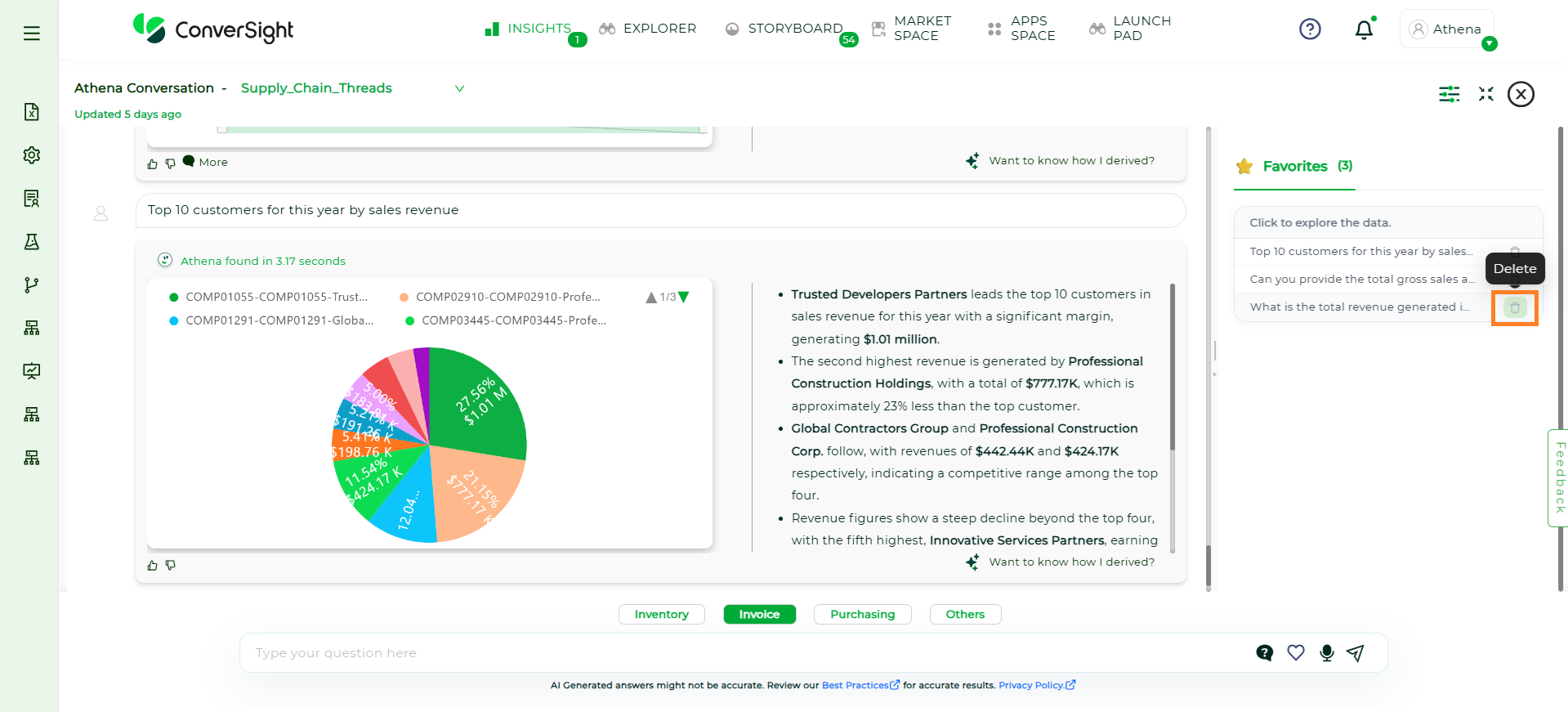This screenshot has height=712, width=1568.
Task: Select the Purchasing category chip
Action: coord(863,614)
